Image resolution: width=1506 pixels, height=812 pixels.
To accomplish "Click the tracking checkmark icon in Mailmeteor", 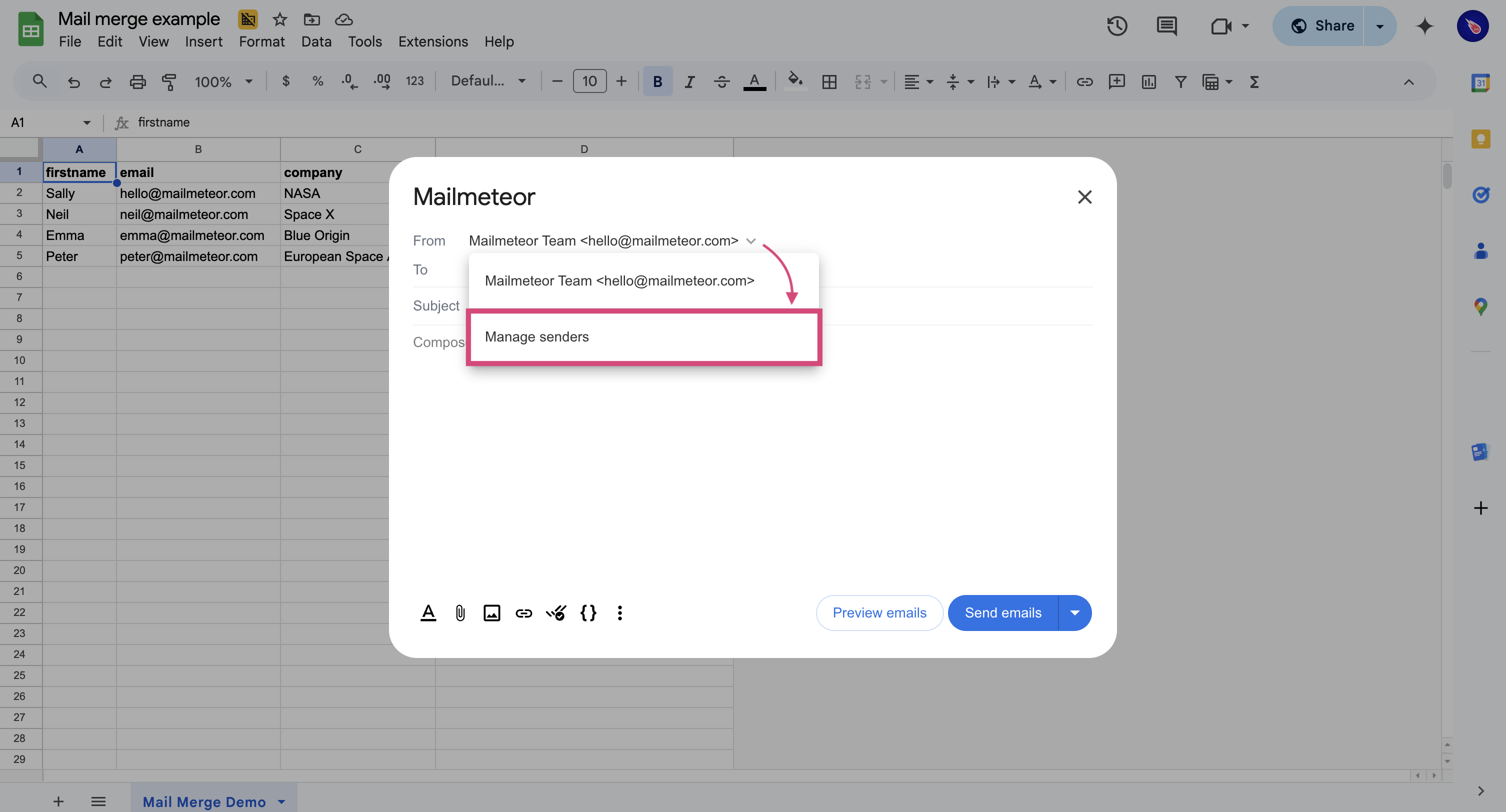I will [x=555, y=612].
